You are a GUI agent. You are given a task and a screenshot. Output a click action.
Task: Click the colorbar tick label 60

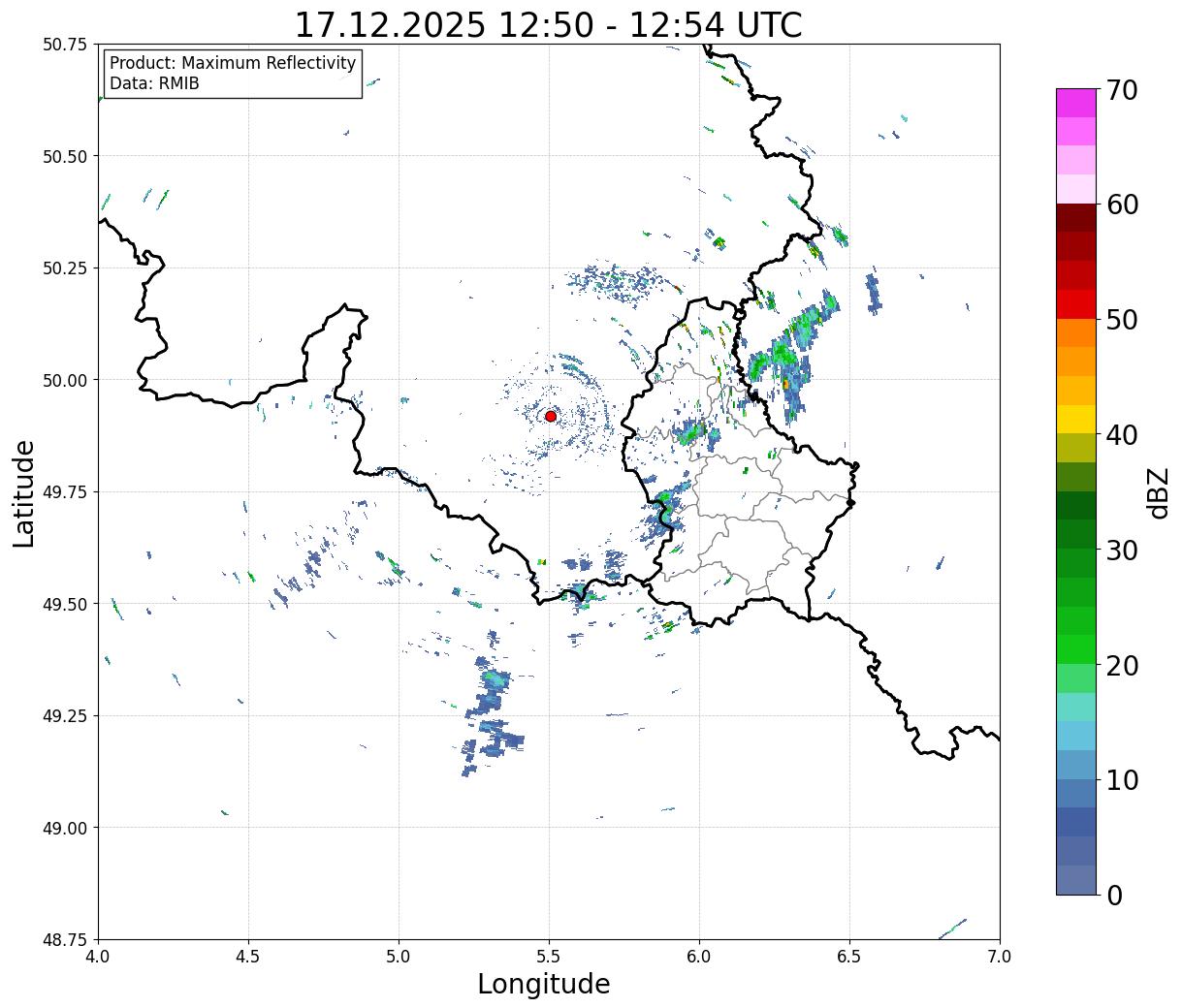pos(1122,205)
